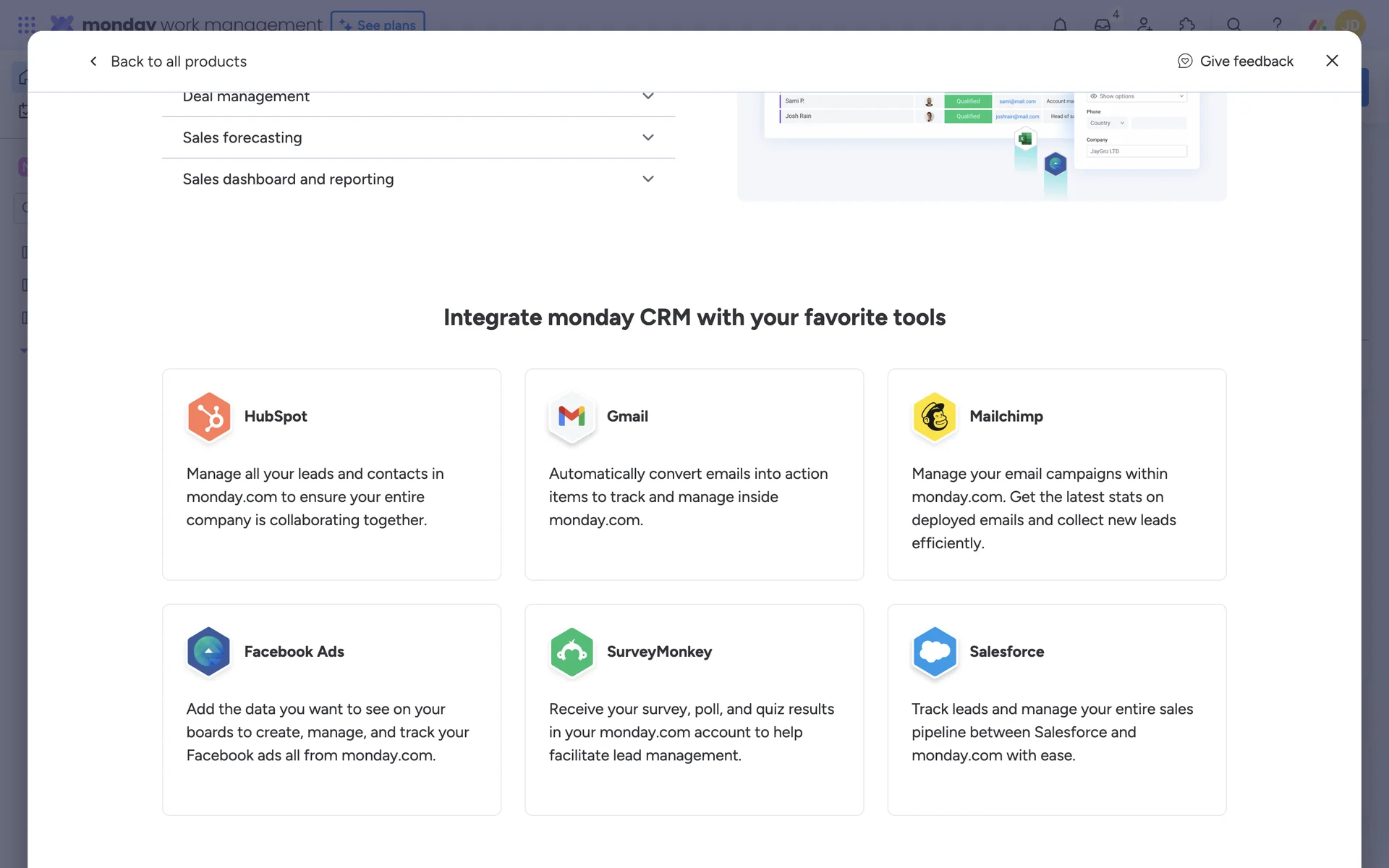Screen dimensions: 1389x868
Task: Click the search magnifier icon
Action: click(x=1234, y=25)
